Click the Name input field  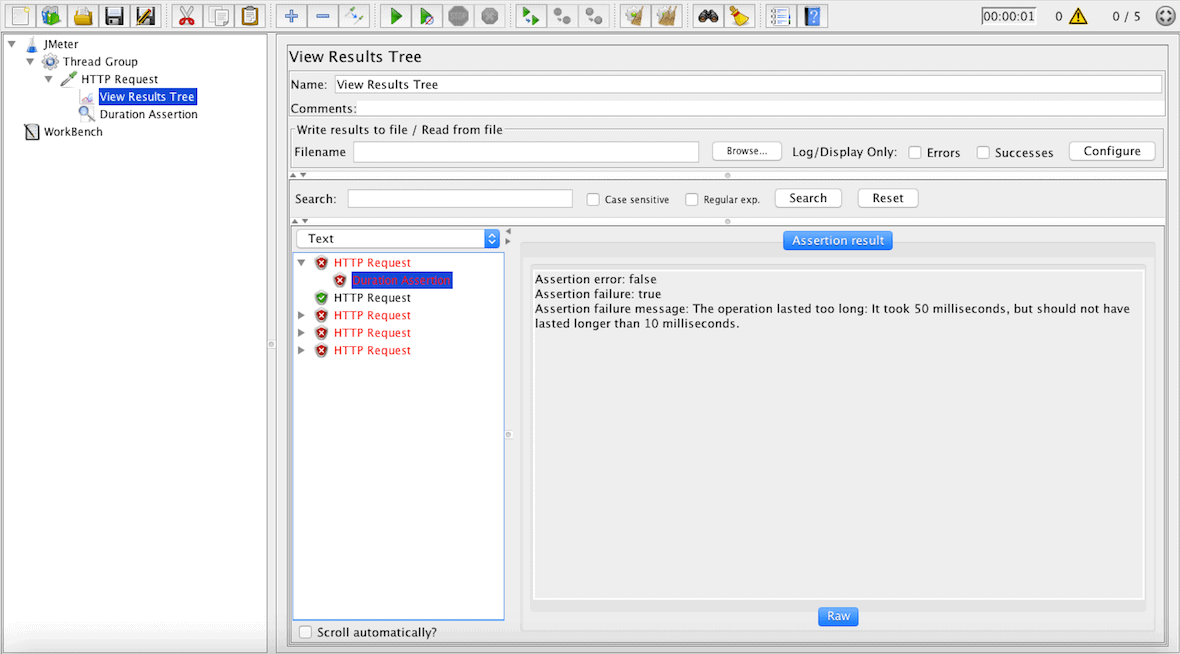point(748,84)
